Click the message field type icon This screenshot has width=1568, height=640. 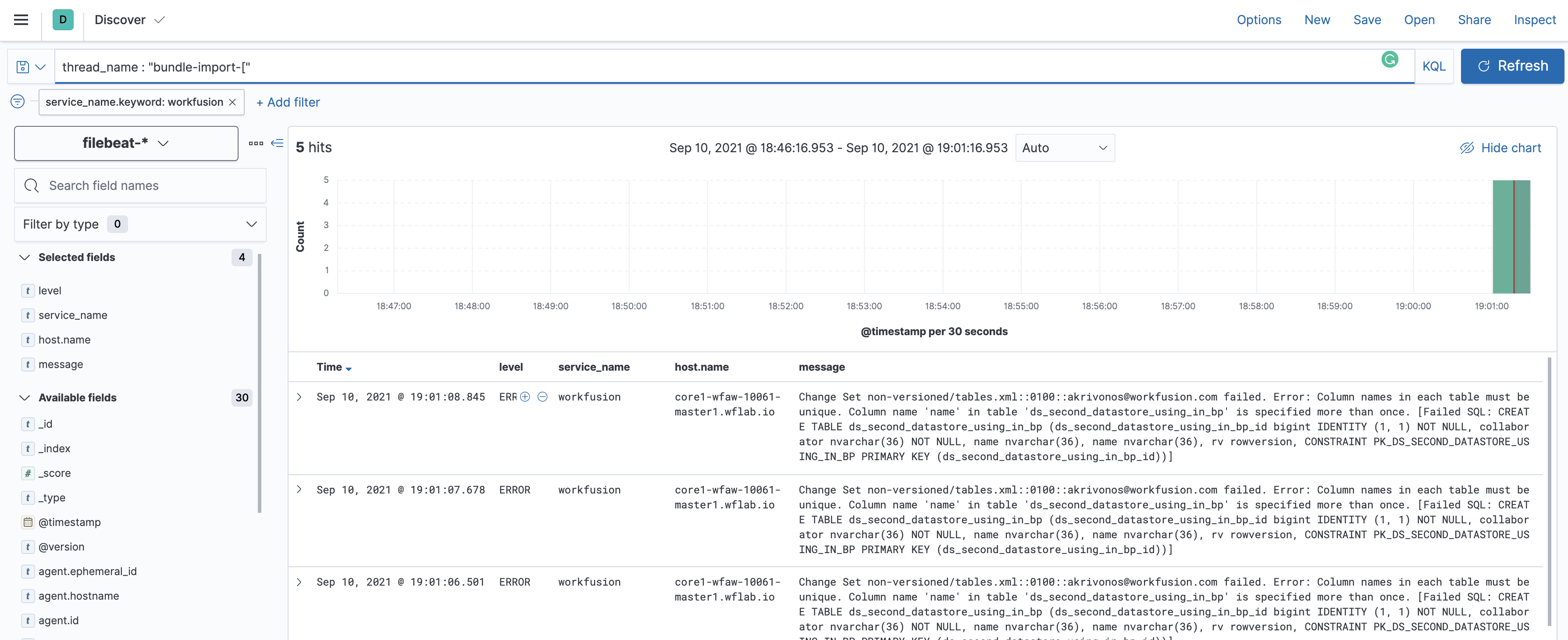28,365
